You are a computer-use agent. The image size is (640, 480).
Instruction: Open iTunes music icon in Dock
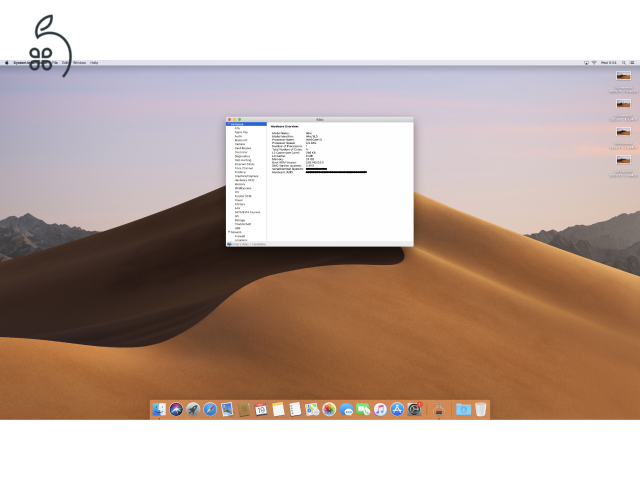point(380,409)
